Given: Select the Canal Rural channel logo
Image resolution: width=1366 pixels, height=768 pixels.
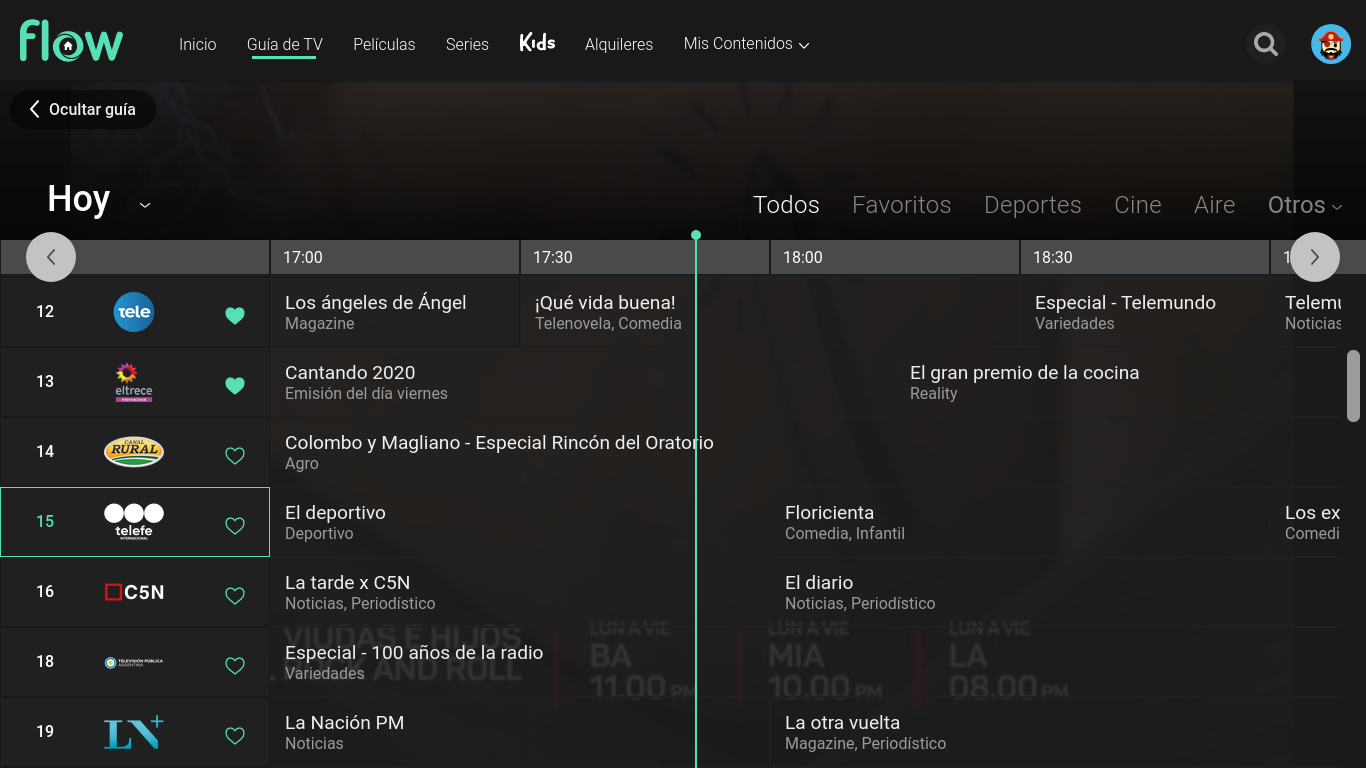Looking at the screenshot, I should (134, 452).
